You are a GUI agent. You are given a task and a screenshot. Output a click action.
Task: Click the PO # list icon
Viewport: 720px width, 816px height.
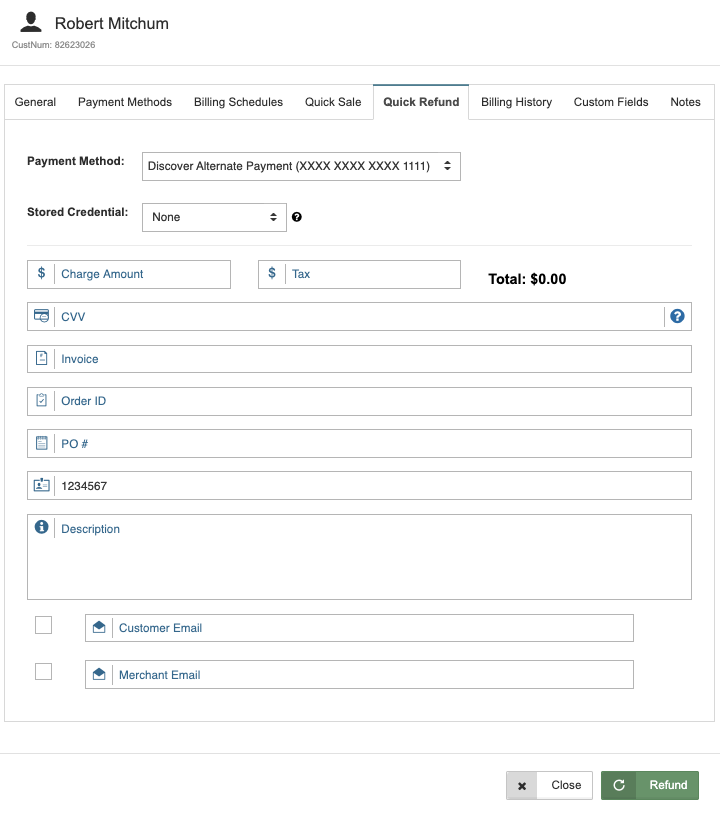coord(41,443)
